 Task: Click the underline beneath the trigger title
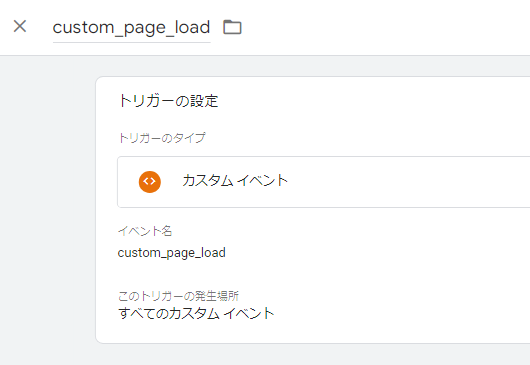(x=131, y=43)
